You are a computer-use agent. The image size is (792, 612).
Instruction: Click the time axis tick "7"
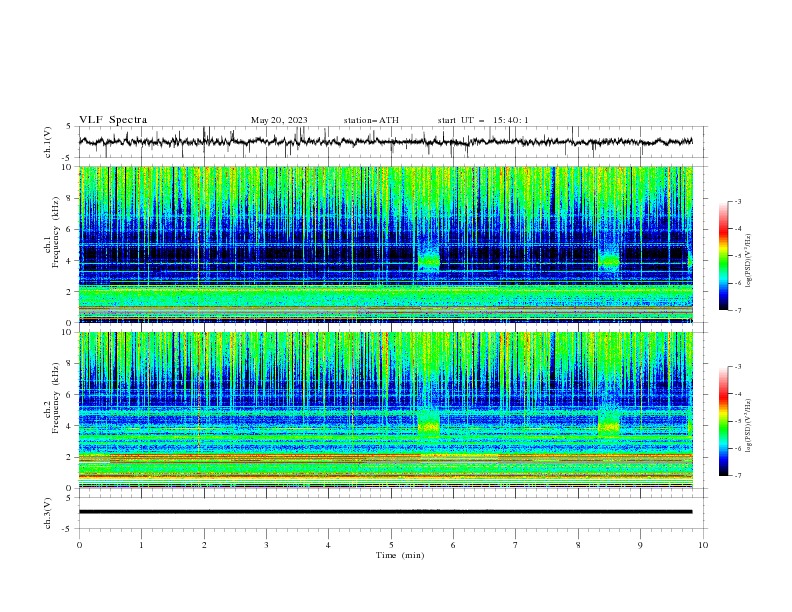[x=516, y=545]
